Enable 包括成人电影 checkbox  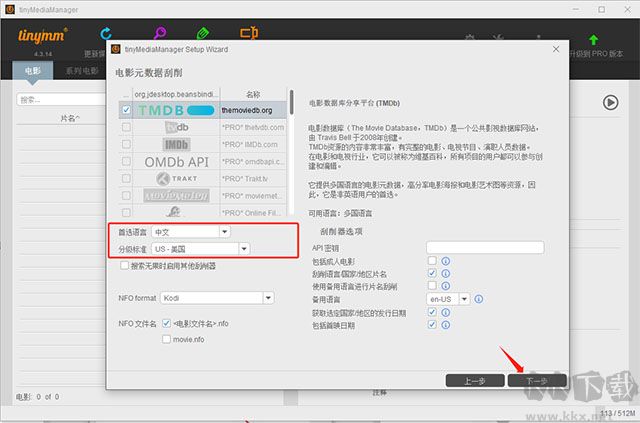click(x=432, y=260)
